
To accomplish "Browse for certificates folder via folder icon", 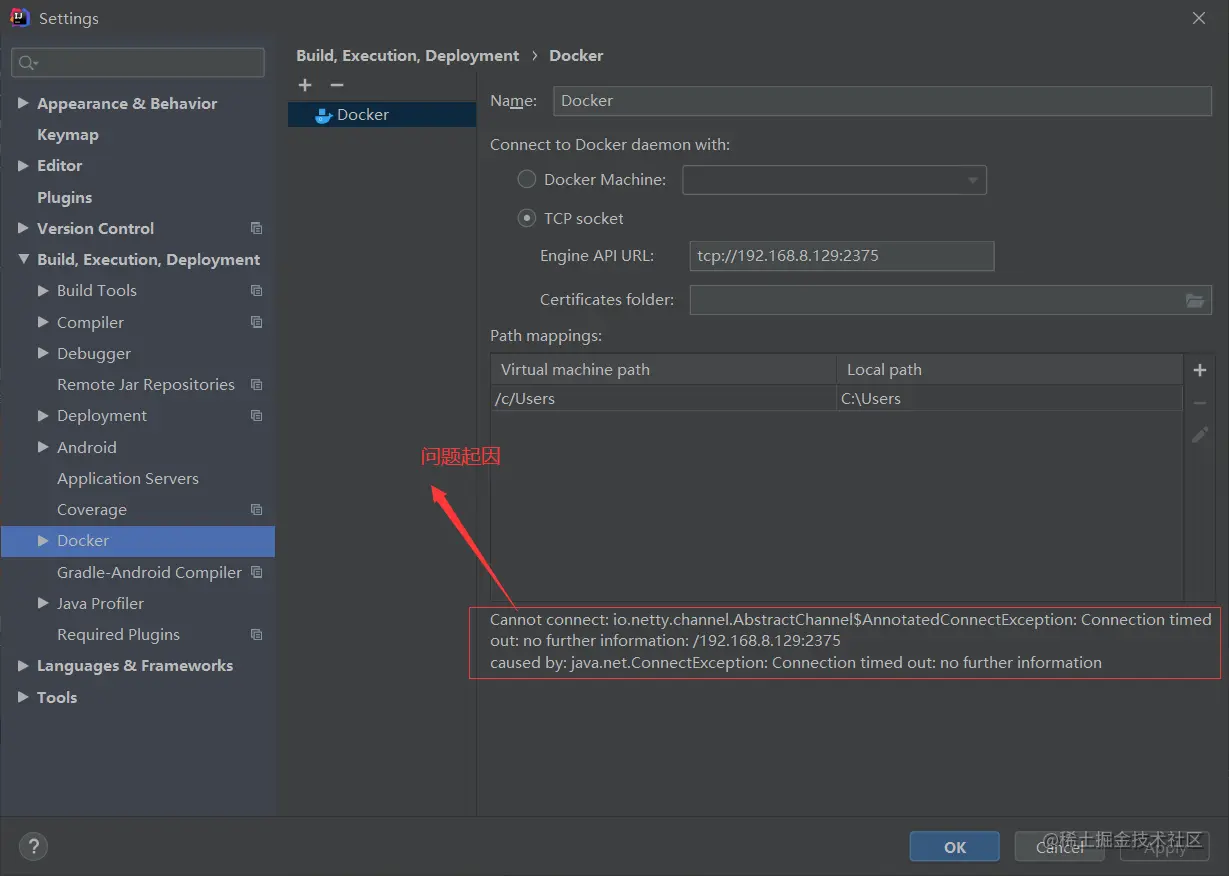I will (1194, 300).
